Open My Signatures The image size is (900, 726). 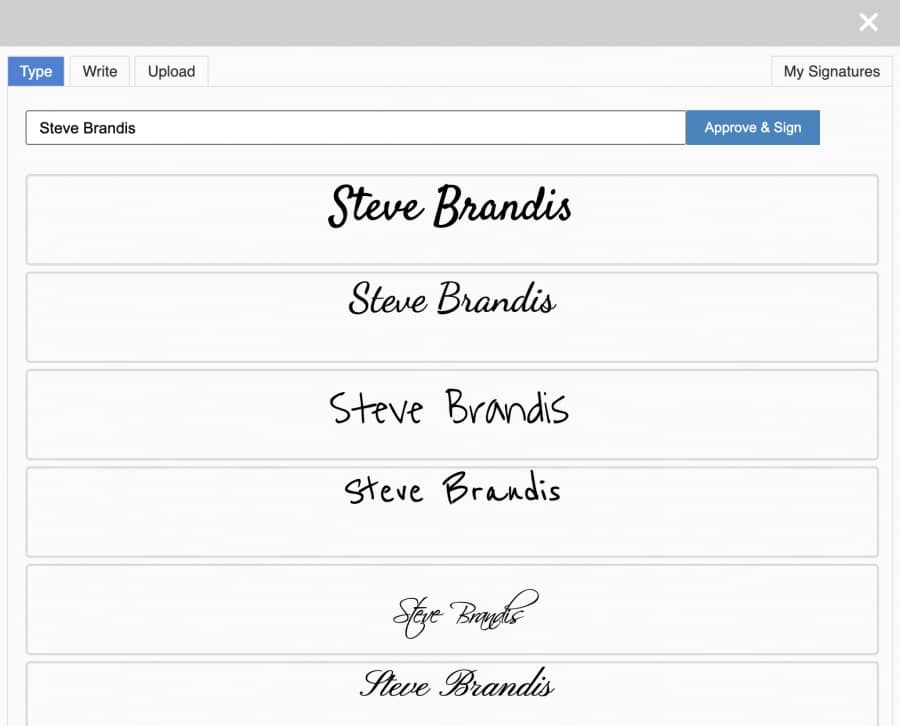(832, 71)
